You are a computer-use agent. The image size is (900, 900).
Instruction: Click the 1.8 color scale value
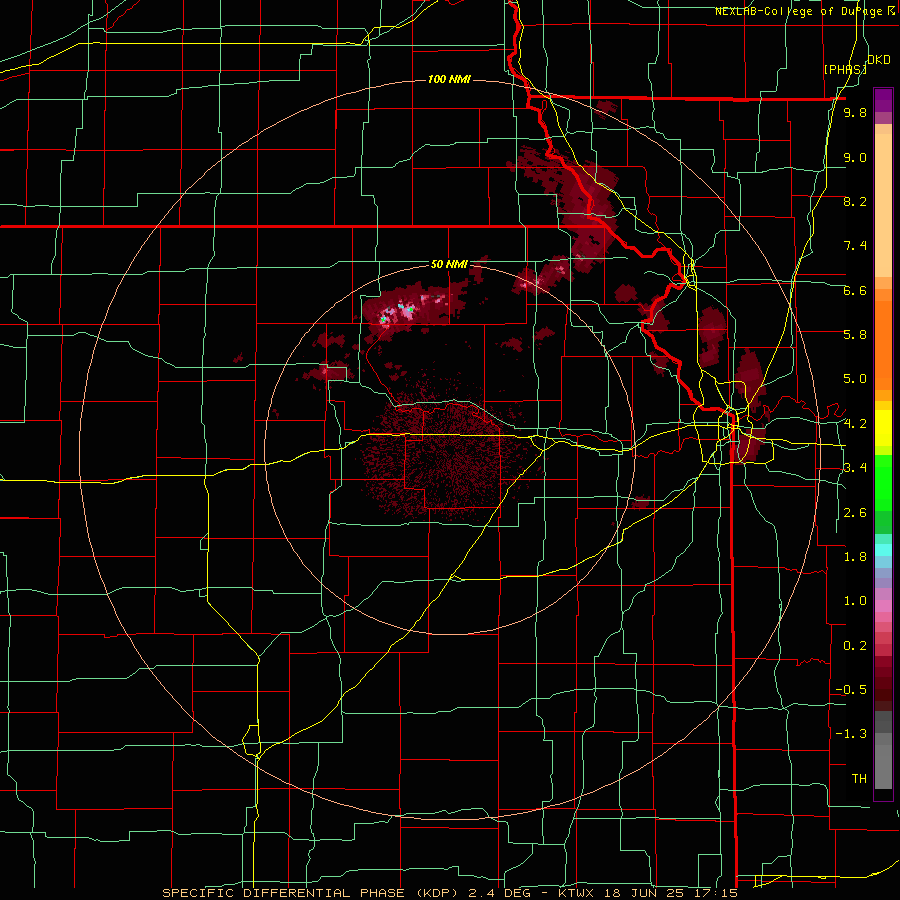[855, 557]
